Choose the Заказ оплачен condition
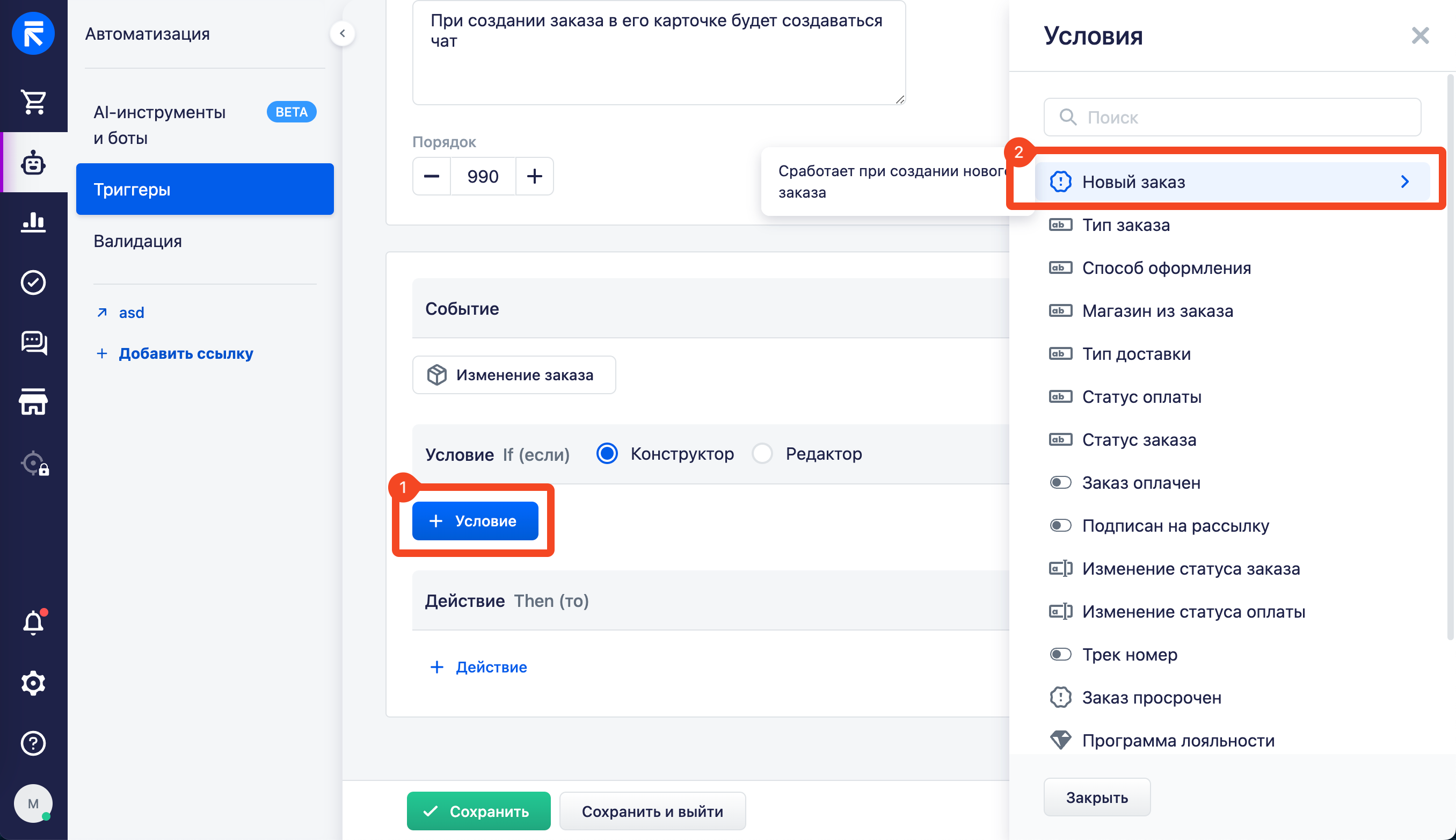 1140,482
